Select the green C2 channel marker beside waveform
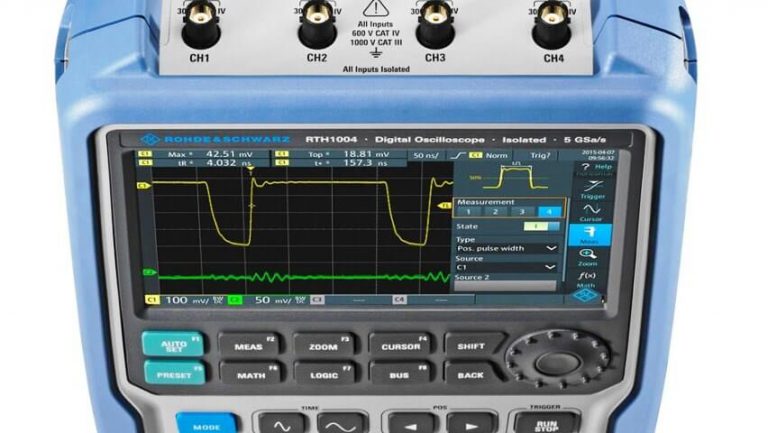This screenshot has width=768, height=433. 149,272
